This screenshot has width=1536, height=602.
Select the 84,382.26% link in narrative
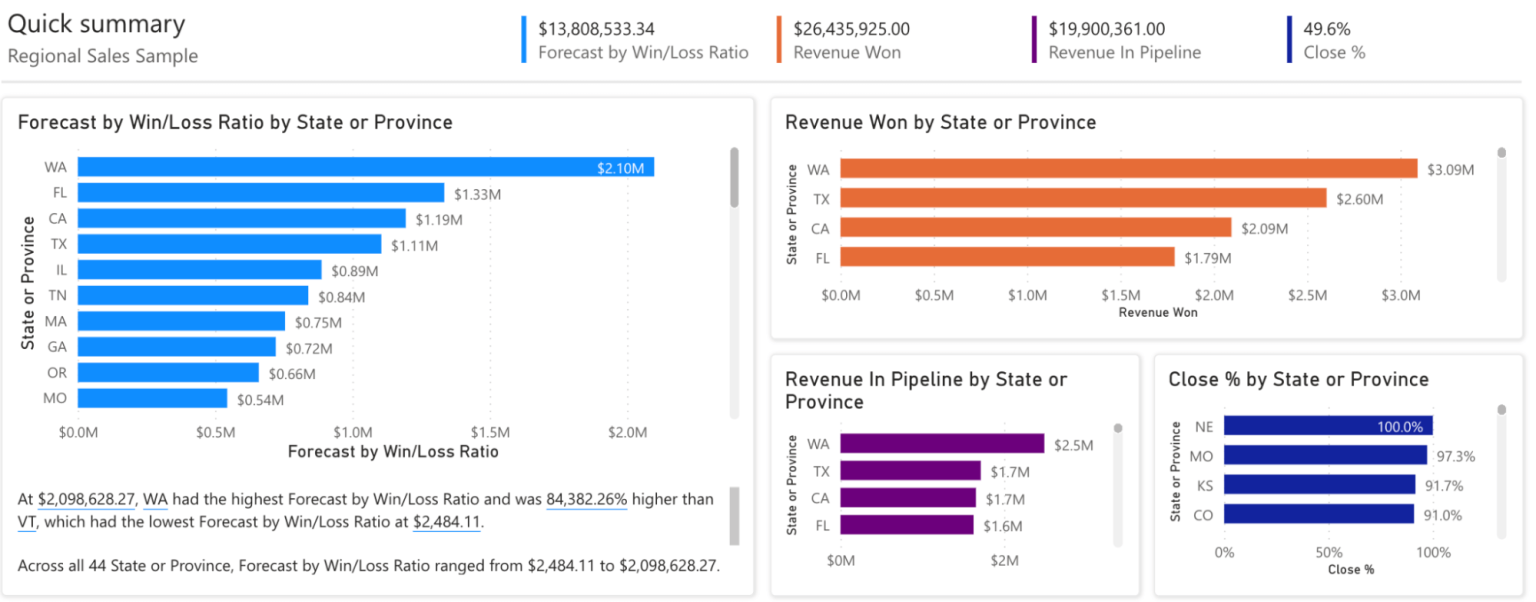[588, 499]
